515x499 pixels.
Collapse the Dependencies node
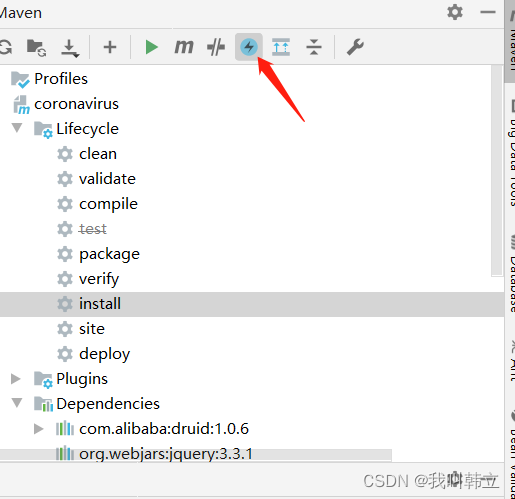(x=17, y=403)
